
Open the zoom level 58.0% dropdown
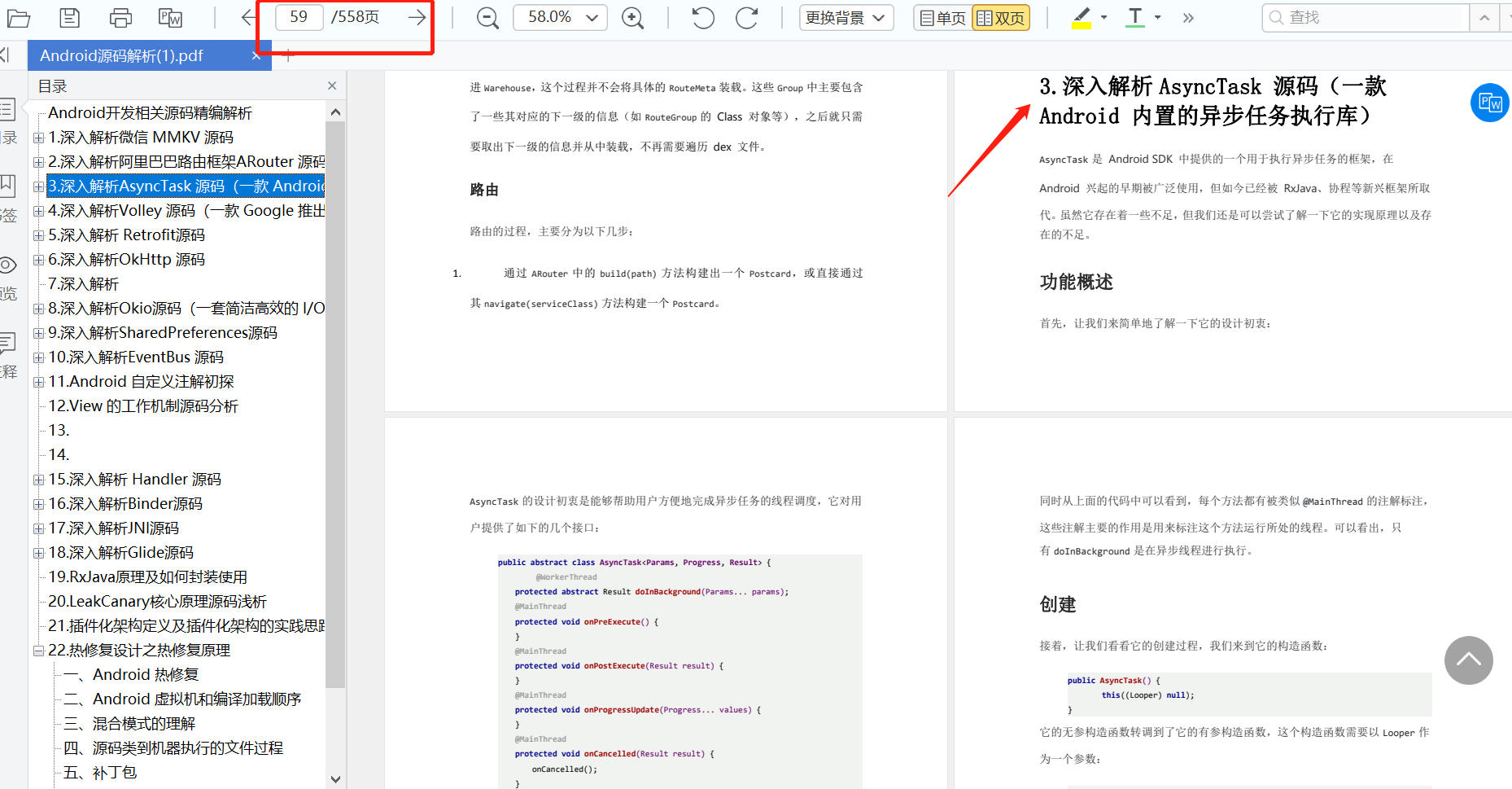560,17
